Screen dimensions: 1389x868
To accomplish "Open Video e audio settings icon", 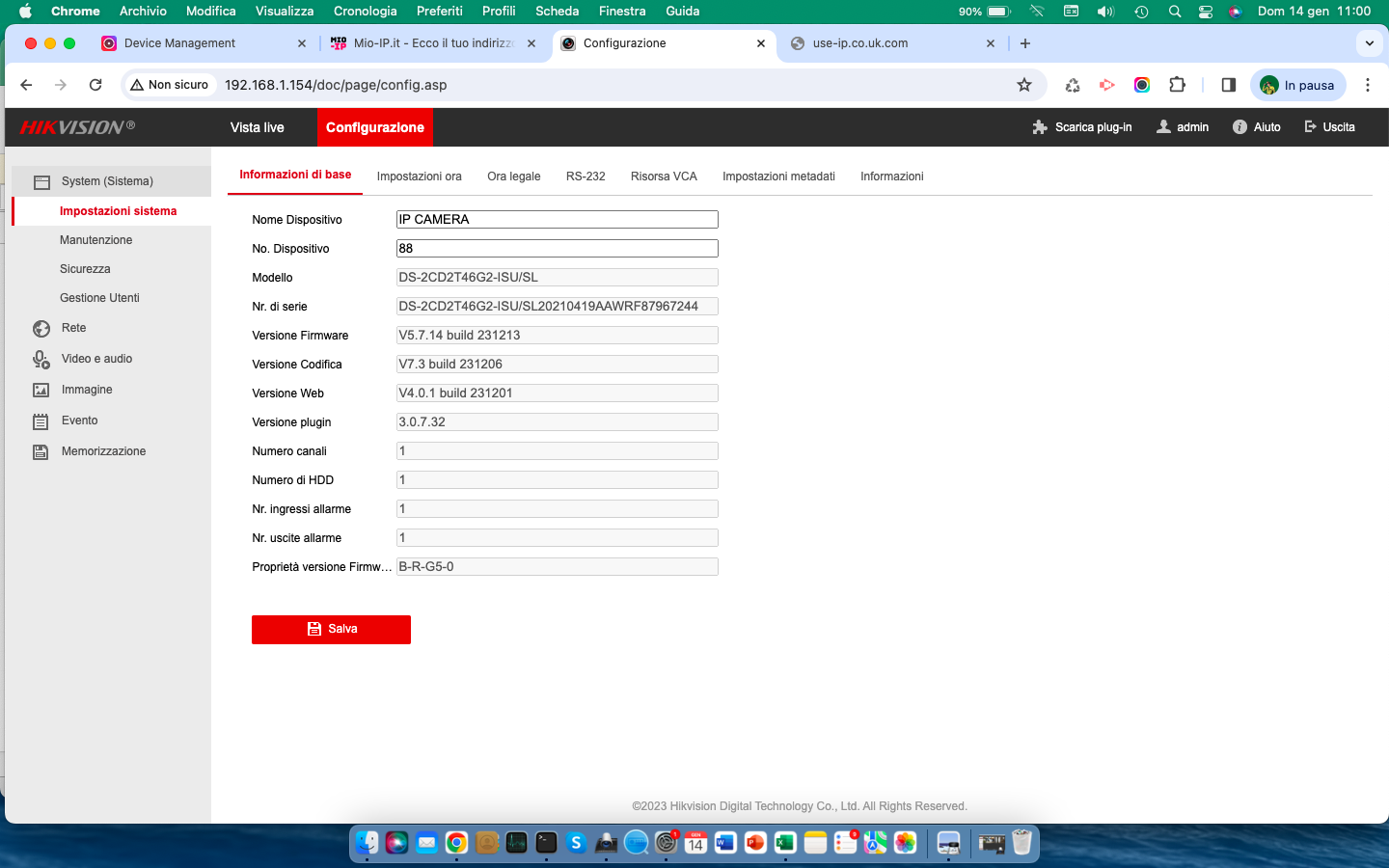I will click(41, 359).
